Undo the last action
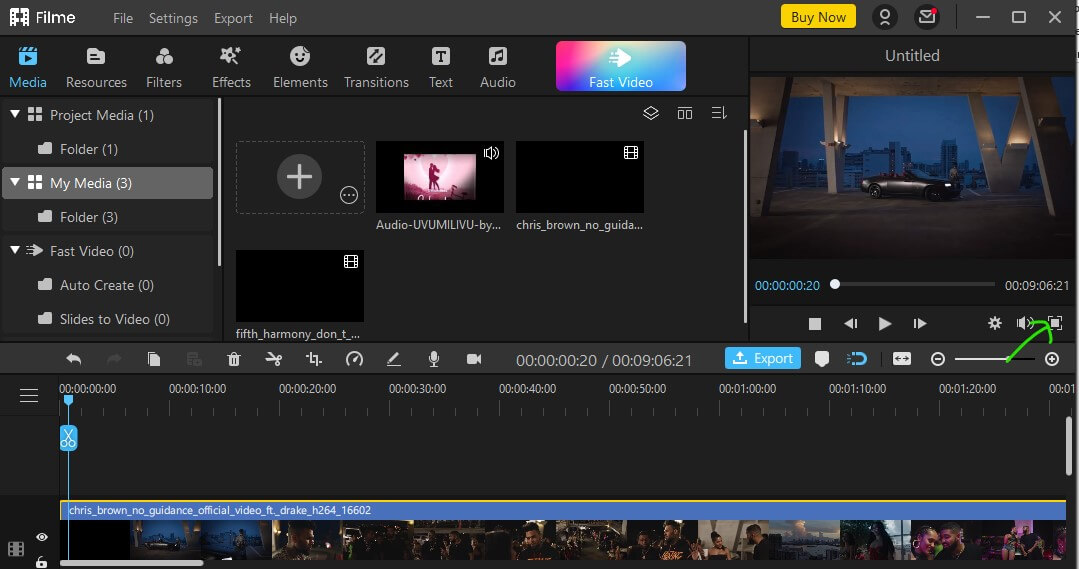 pos(74,358)
